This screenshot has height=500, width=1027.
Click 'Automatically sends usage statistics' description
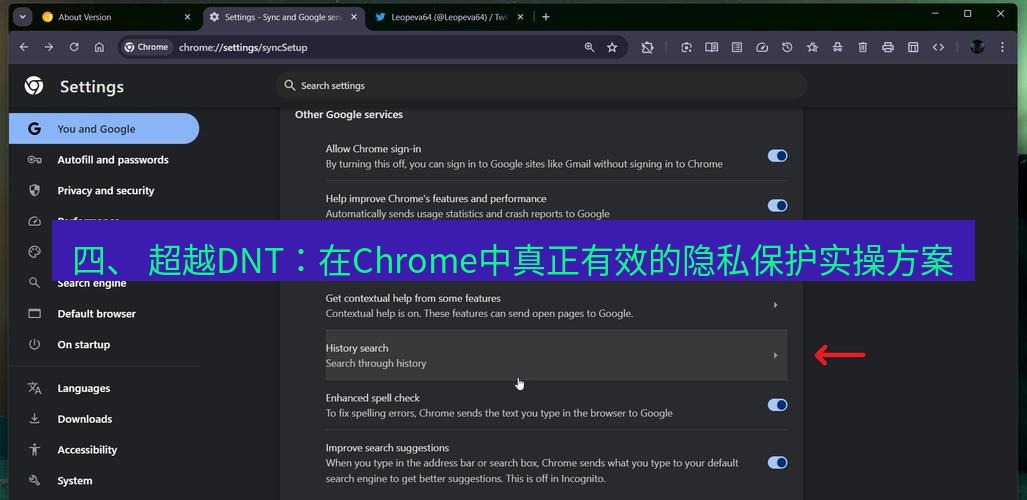point(468,214)
